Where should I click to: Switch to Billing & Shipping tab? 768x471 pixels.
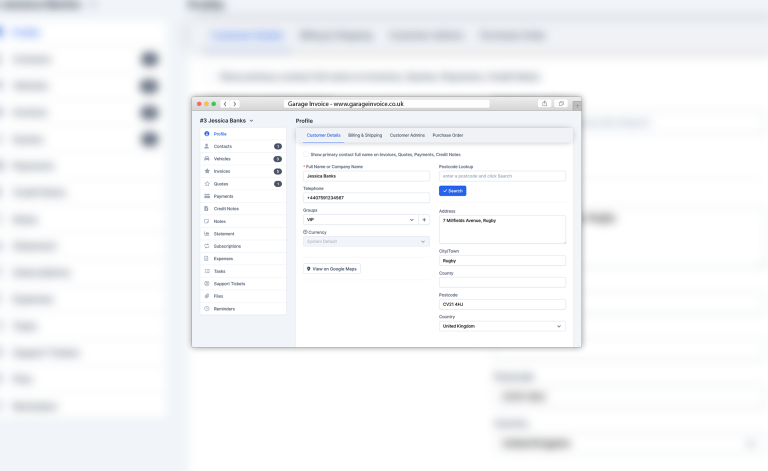tap(365, 135)
